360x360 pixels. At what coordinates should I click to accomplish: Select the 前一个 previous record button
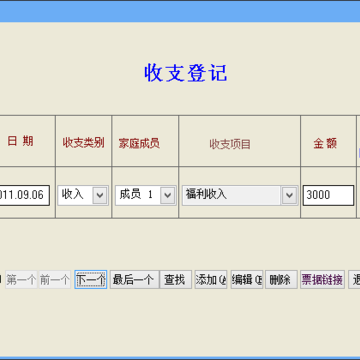coord(55,280)
